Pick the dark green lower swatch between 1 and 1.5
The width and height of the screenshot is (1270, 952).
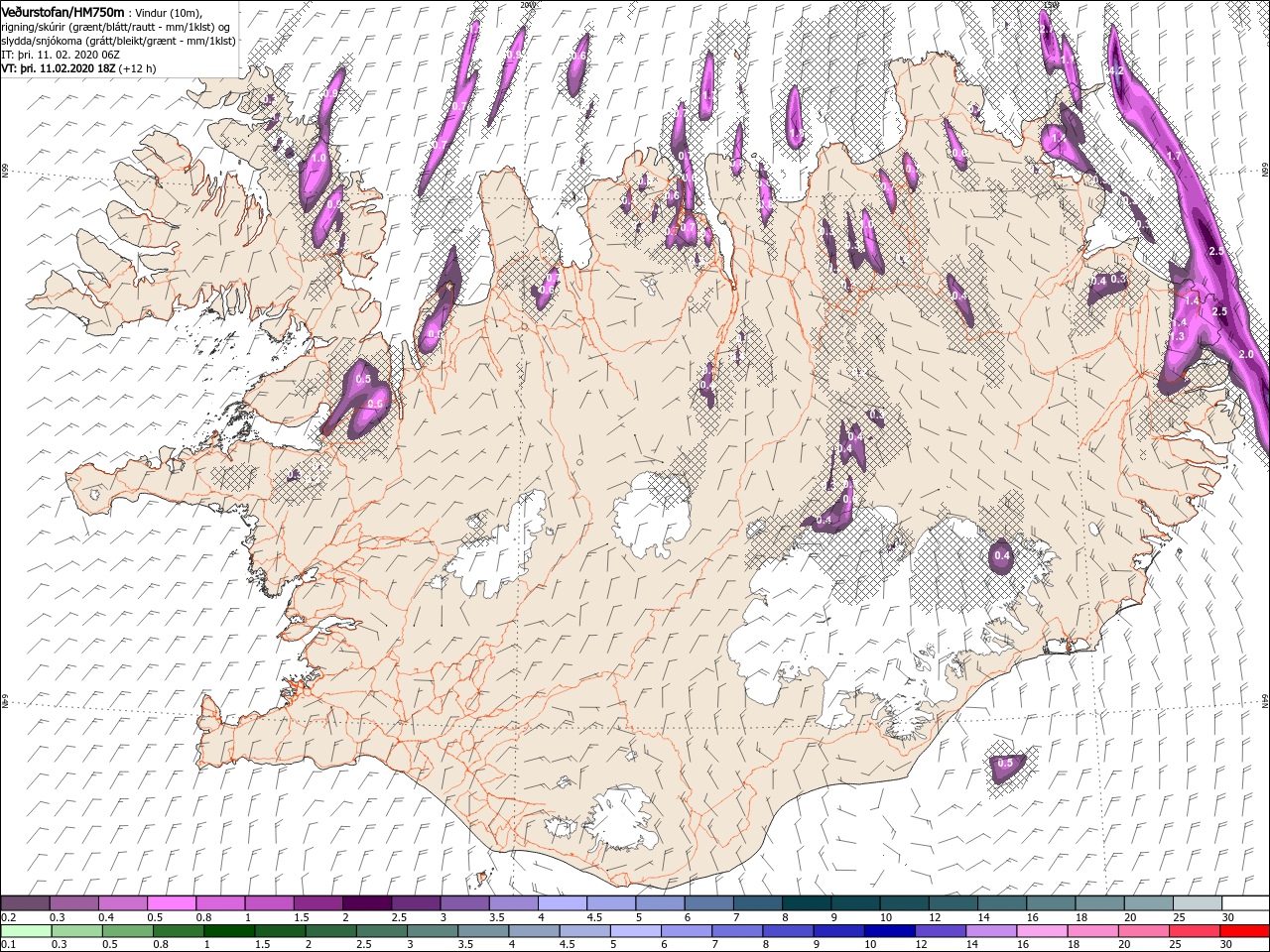click(x=228, y=931)
